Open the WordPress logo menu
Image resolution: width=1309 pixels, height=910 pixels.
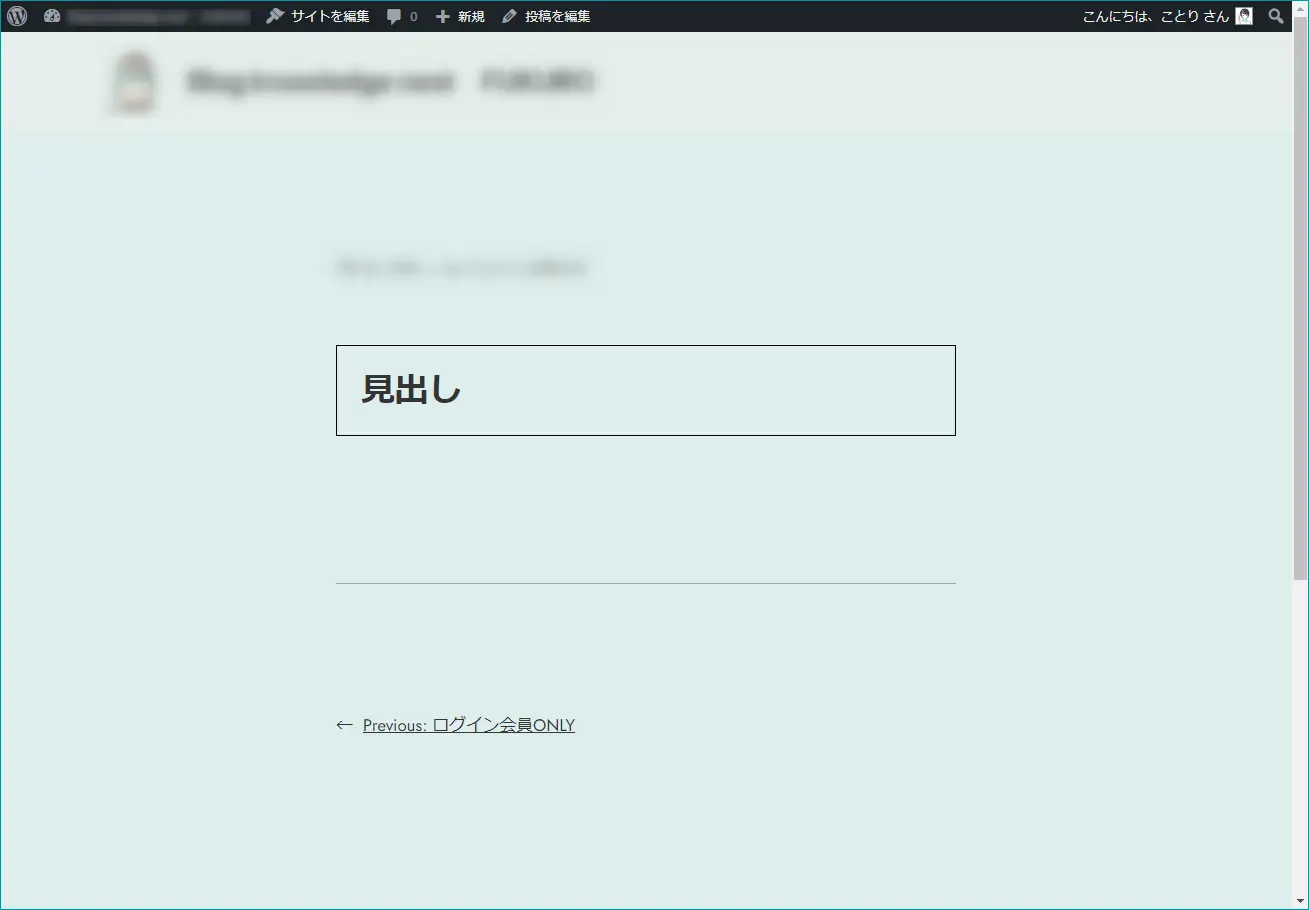(17, 16)
